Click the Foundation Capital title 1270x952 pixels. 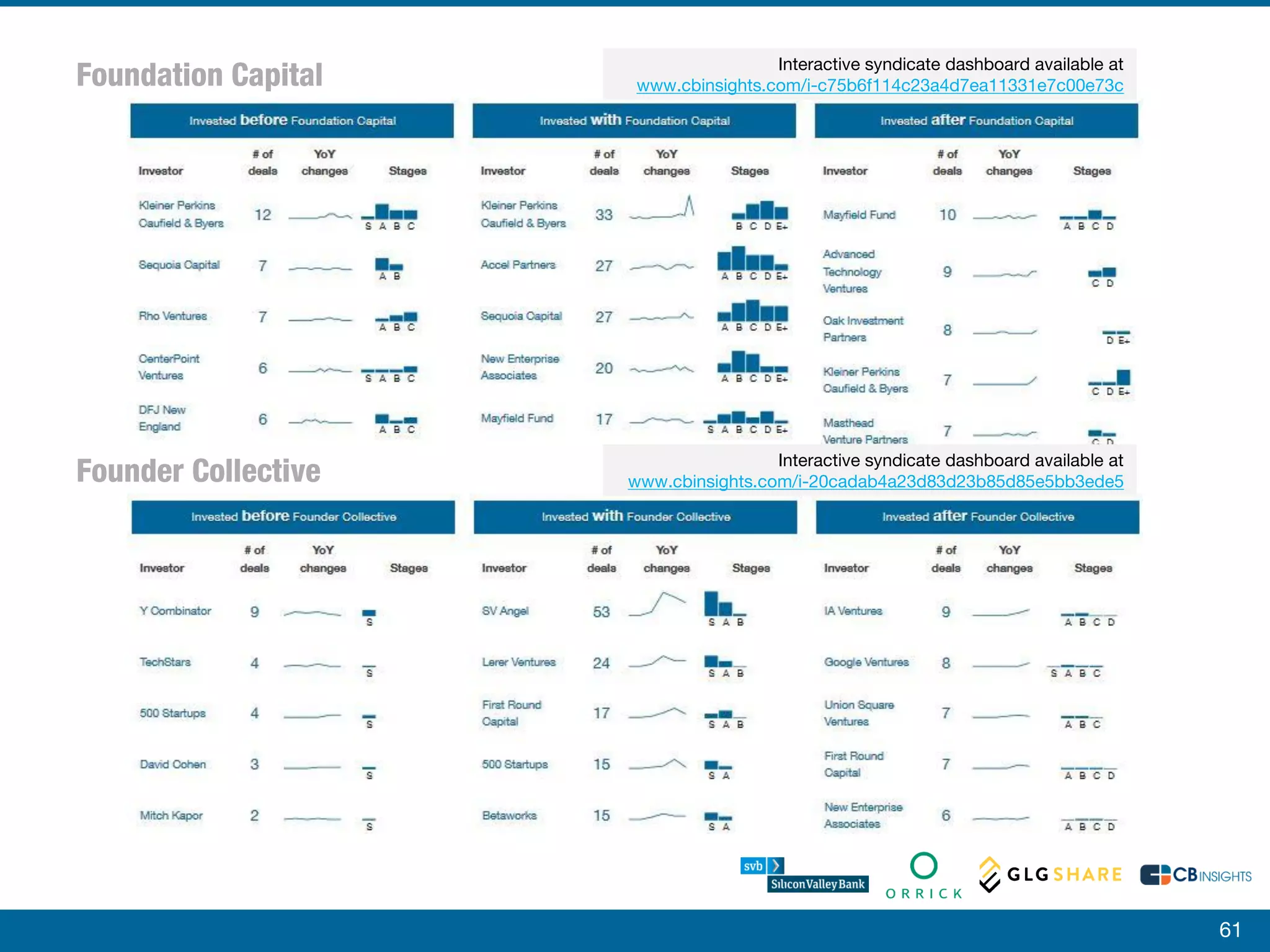(x=199, y=75)
